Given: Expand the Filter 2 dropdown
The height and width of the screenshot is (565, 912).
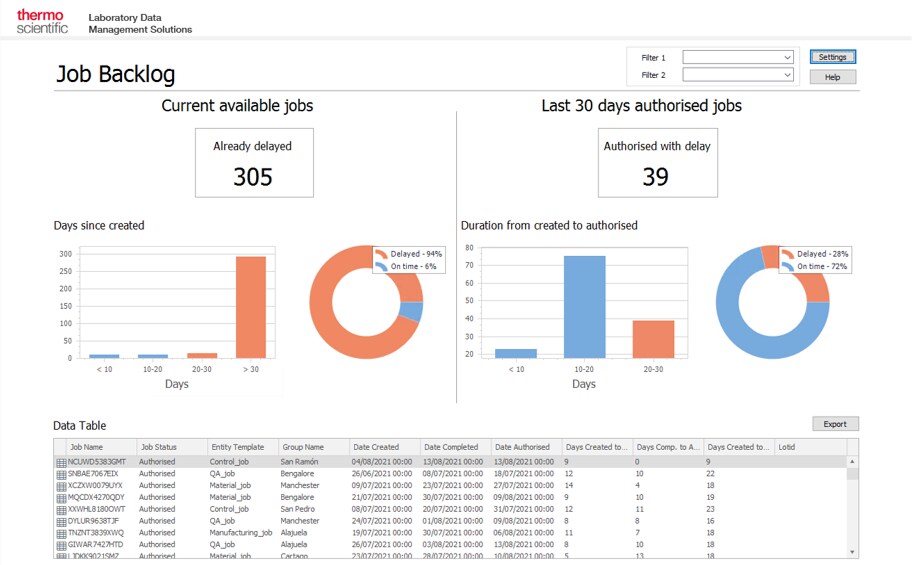Looking at the screenshot, I should pyautogui.click(x=738, y=75).
